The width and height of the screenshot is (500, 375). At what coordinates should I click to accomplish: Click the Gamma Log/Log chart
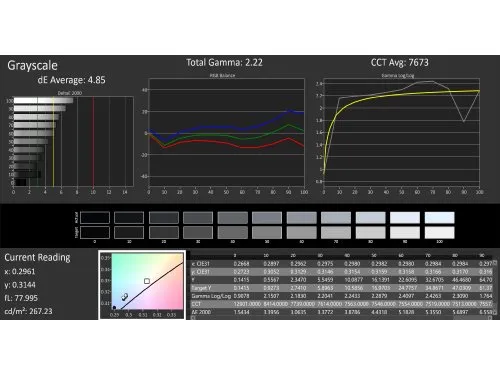click(x=402, y=132)
